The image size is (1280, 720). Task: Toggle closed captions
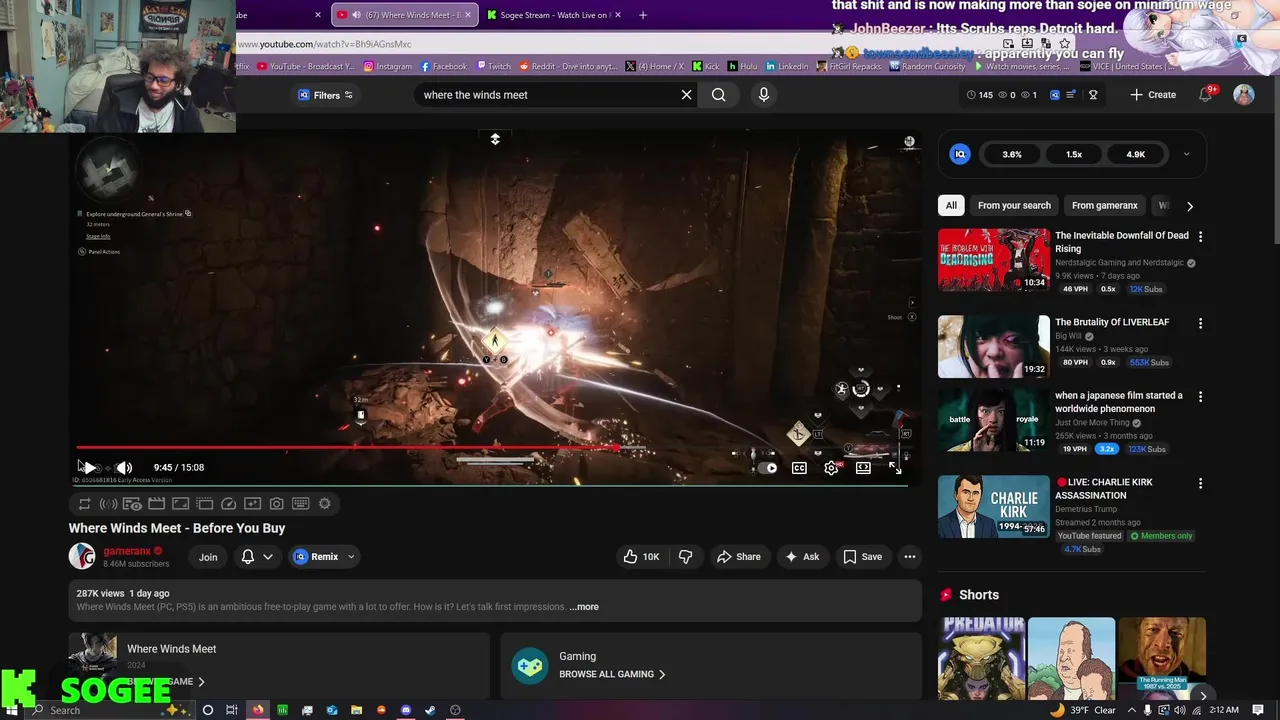coord(799,468)
